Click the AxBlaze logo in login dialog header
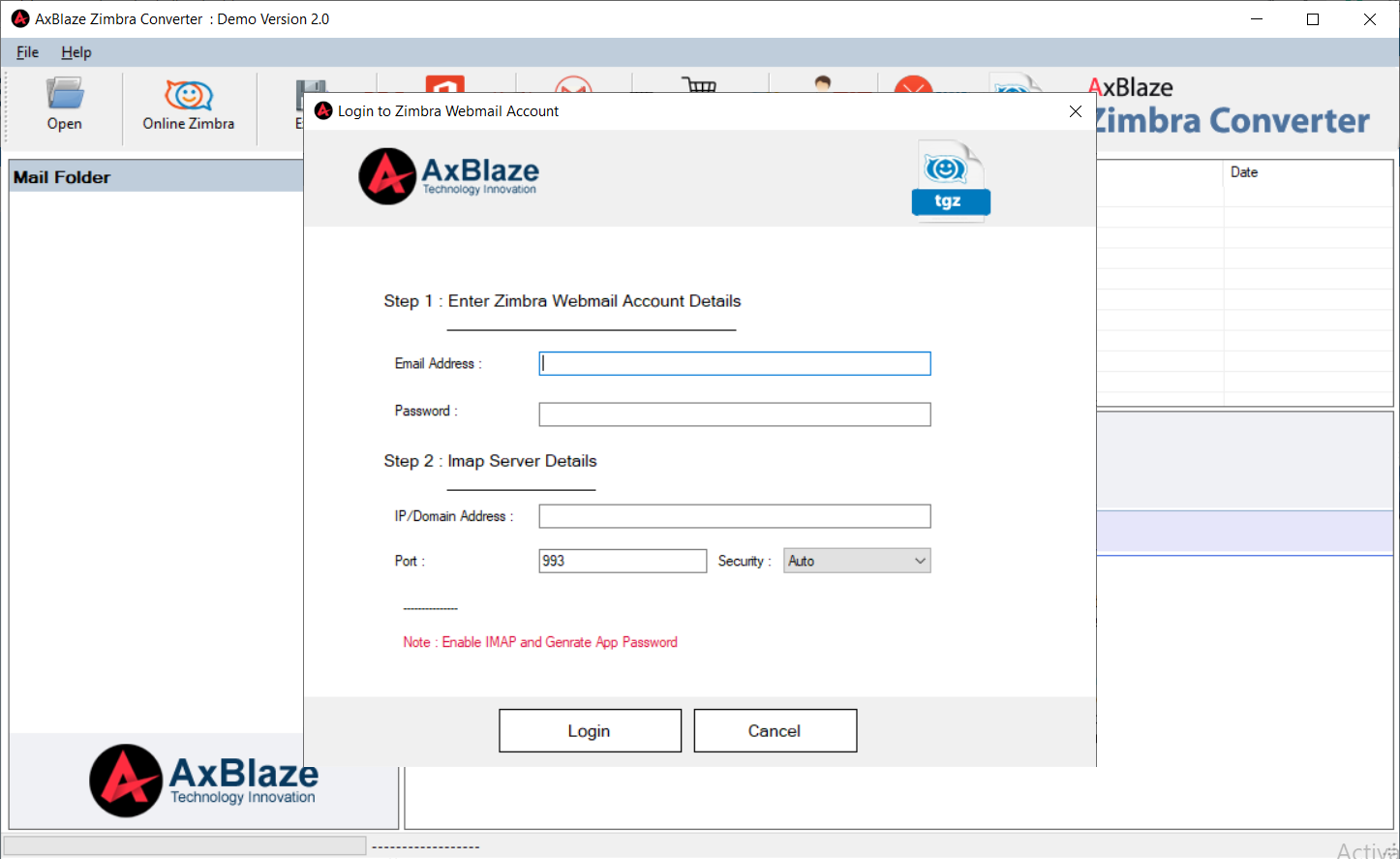 448,176
